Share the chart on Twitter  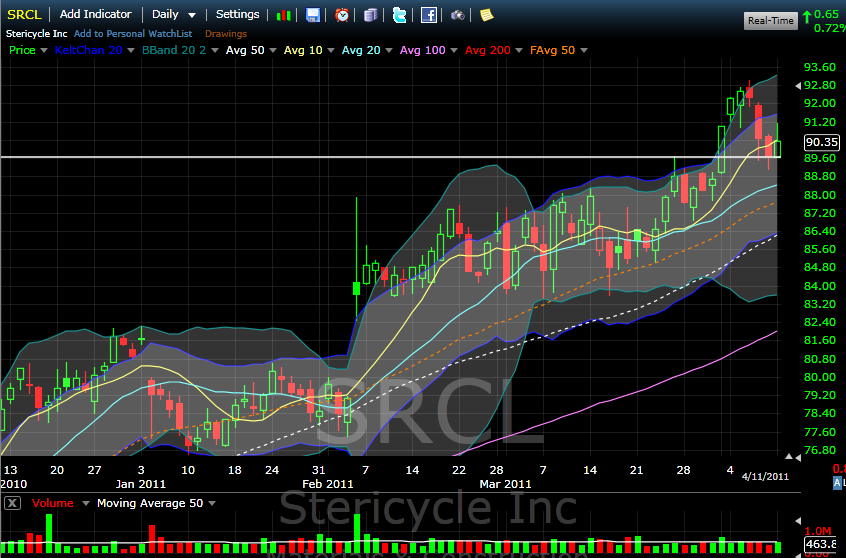coord(399,15)
